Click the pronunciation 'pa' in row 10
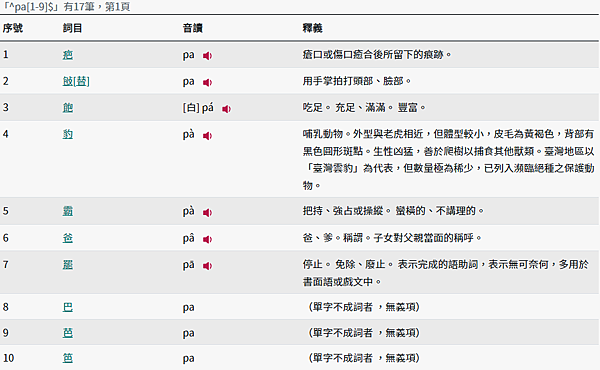 coord(188,358)
